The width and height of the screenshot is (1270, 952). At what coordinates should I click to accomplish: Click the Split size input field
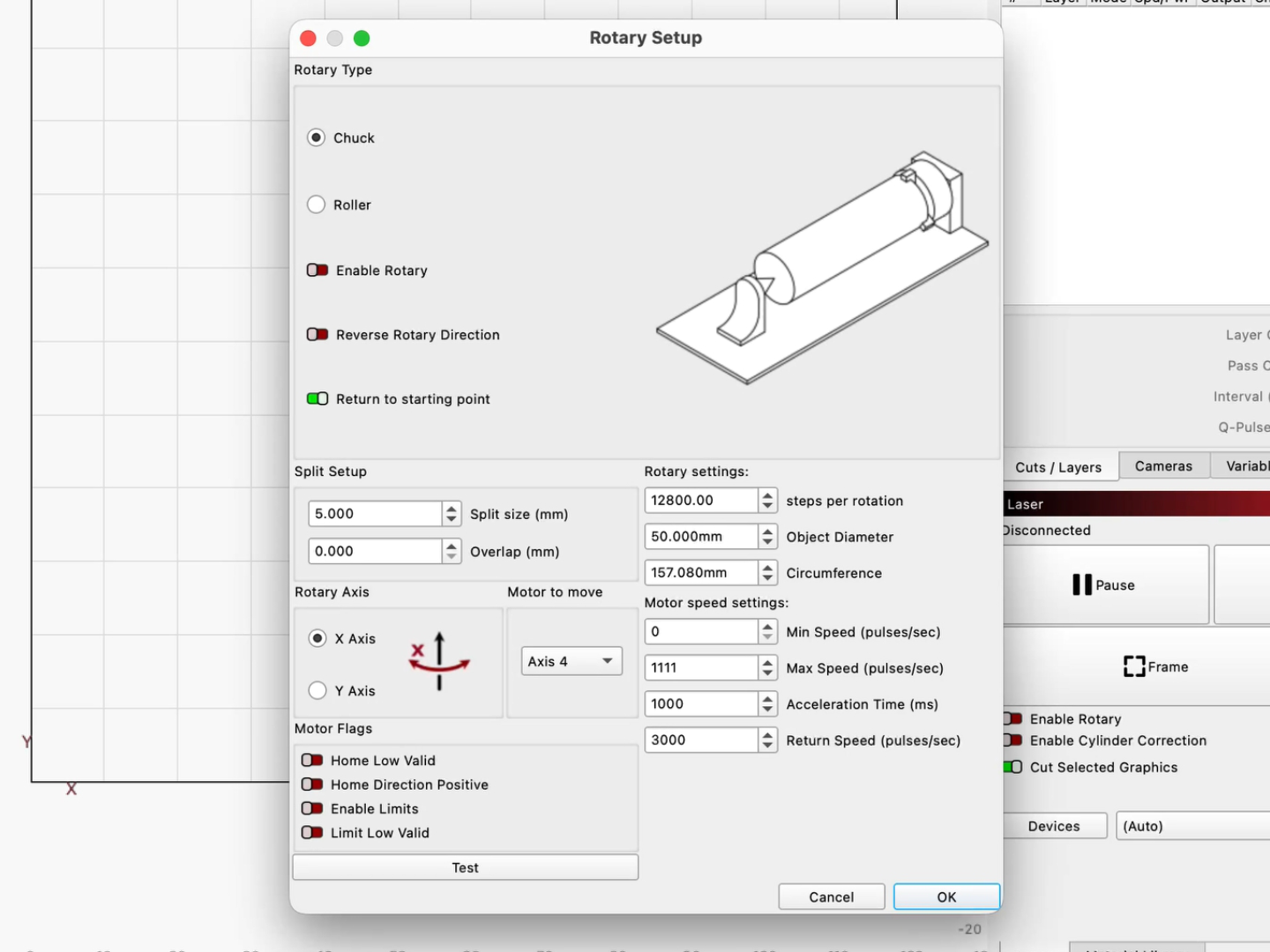point(375,513)
